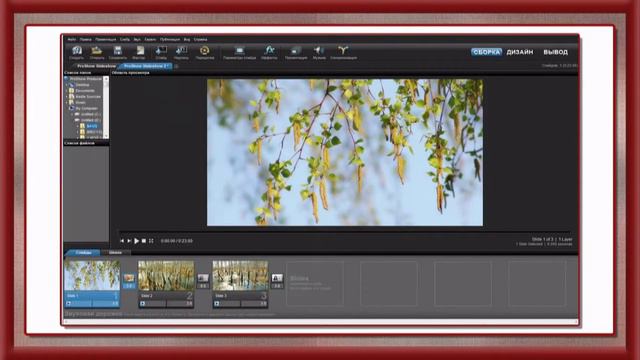Play the slideshow preview
This screenshot has width=640, height=360.
(x=136, y=241)
